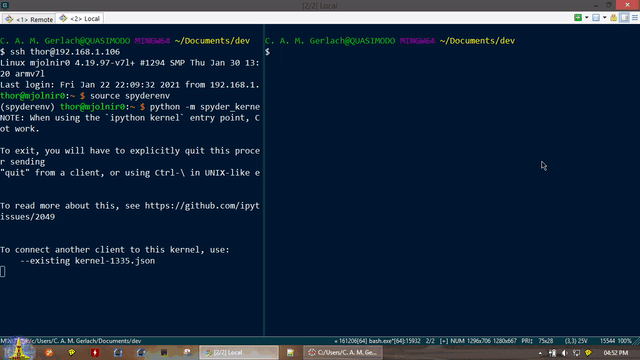Open the second blue monitor taskbar icon
The image size is (640, 360).
141,352
